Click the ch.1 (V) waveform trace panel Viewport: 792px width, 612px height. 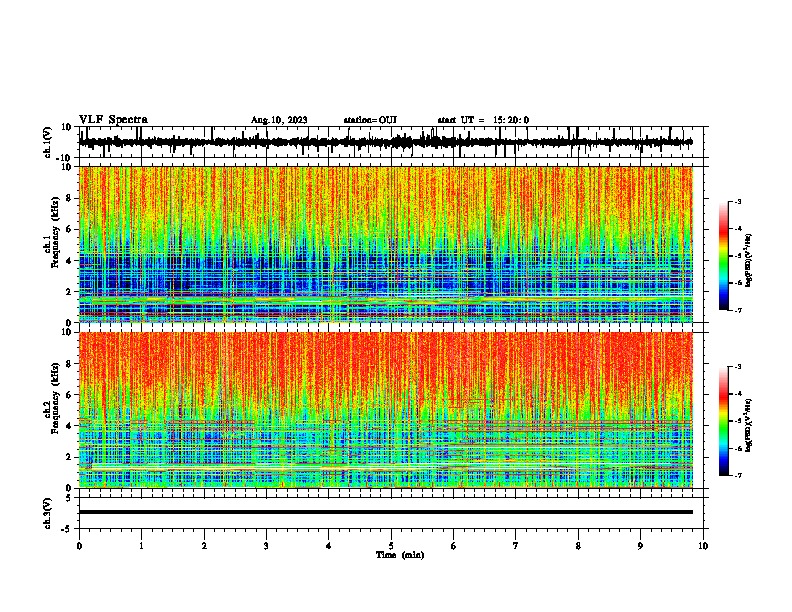393,142
